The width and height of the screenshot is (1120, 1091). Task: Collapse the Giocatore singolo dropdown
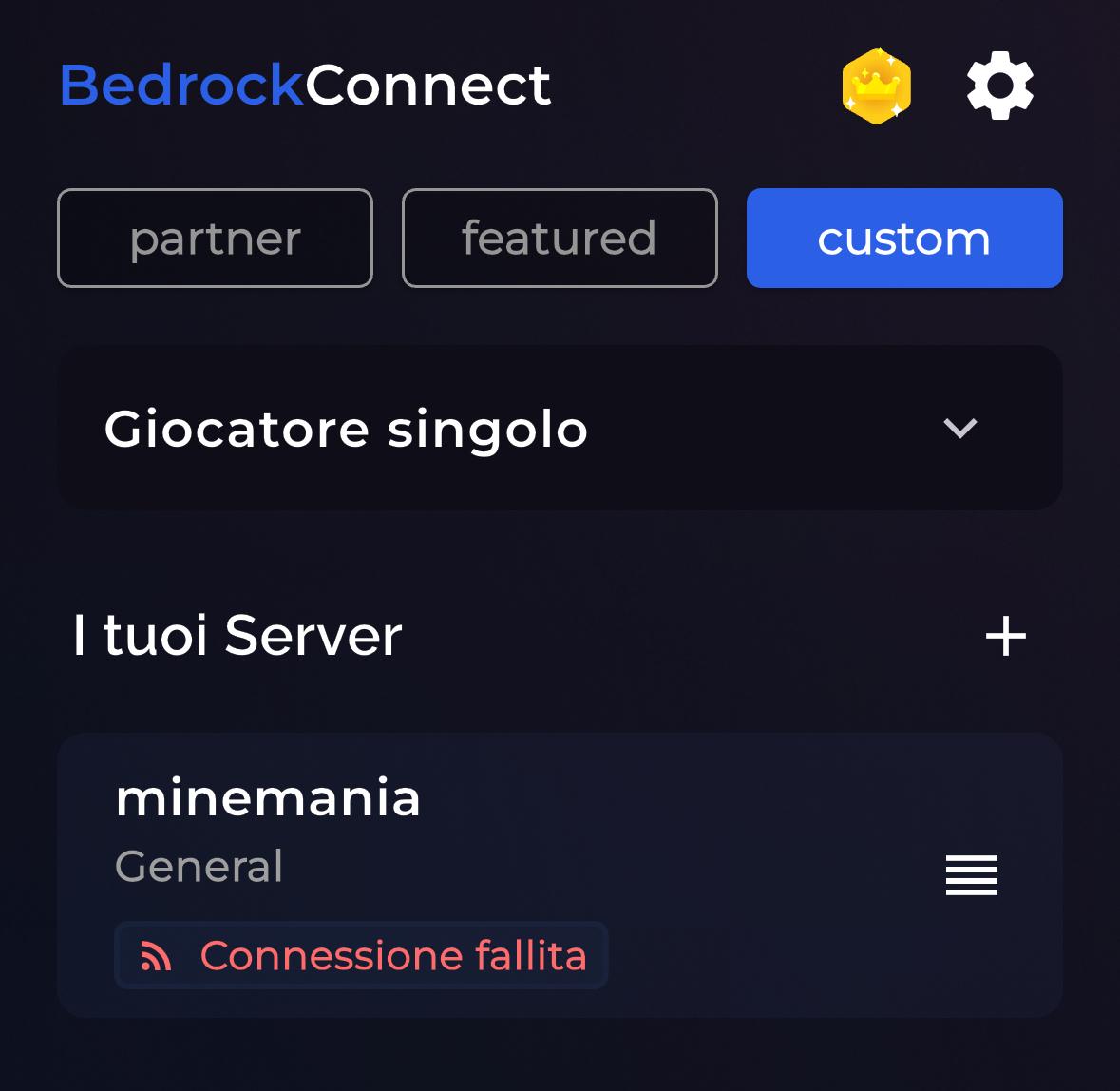960,429
